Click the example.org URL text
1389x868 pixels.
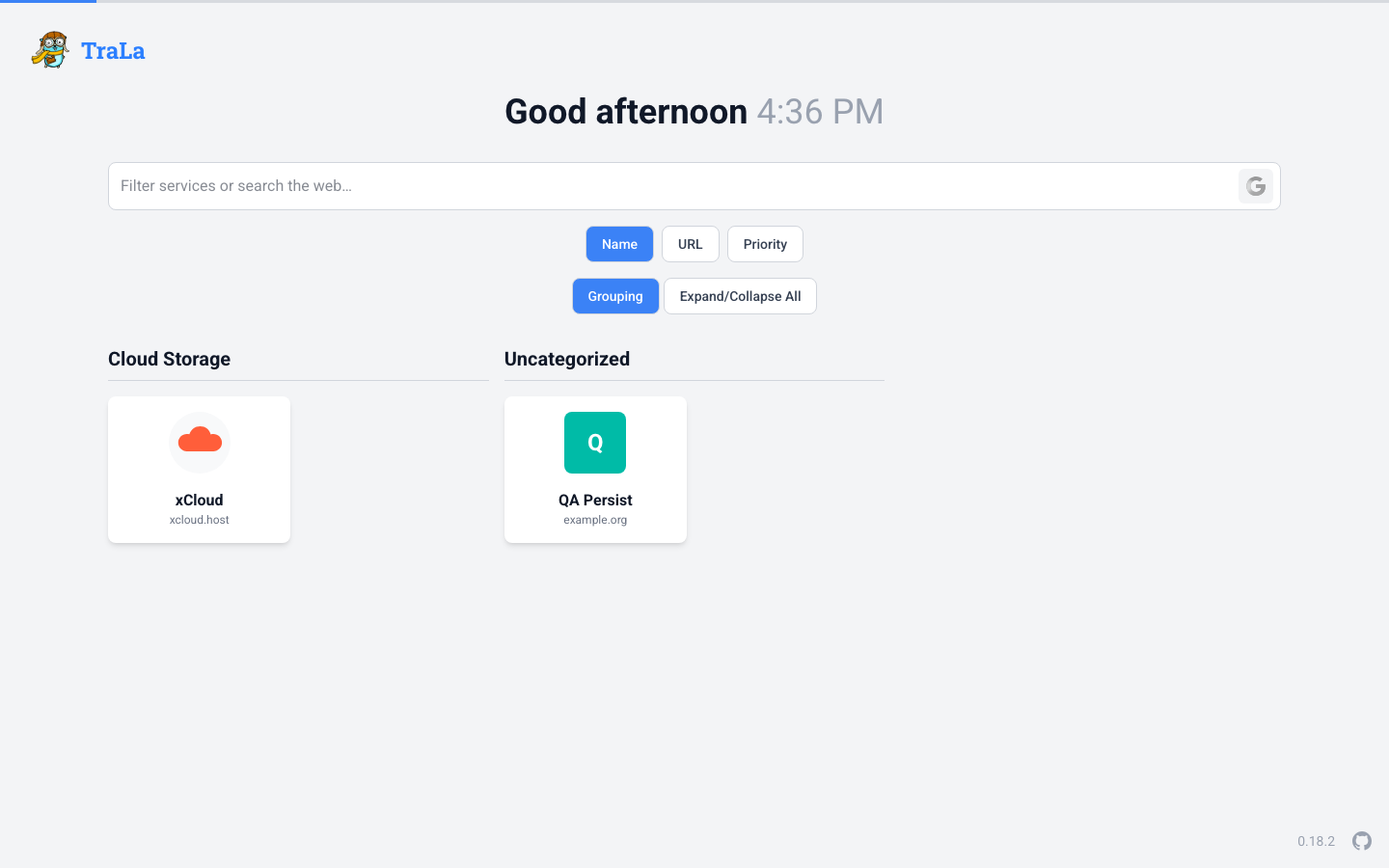tap(595, 520)
